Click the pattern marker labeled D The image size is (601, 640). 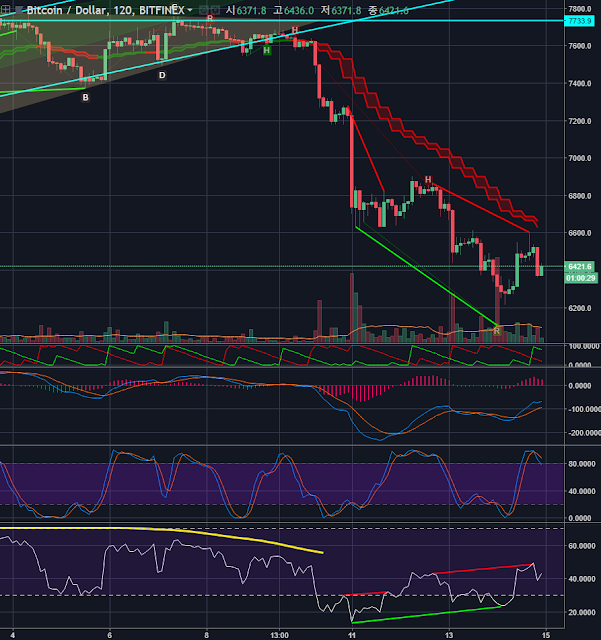coord(162,76)
